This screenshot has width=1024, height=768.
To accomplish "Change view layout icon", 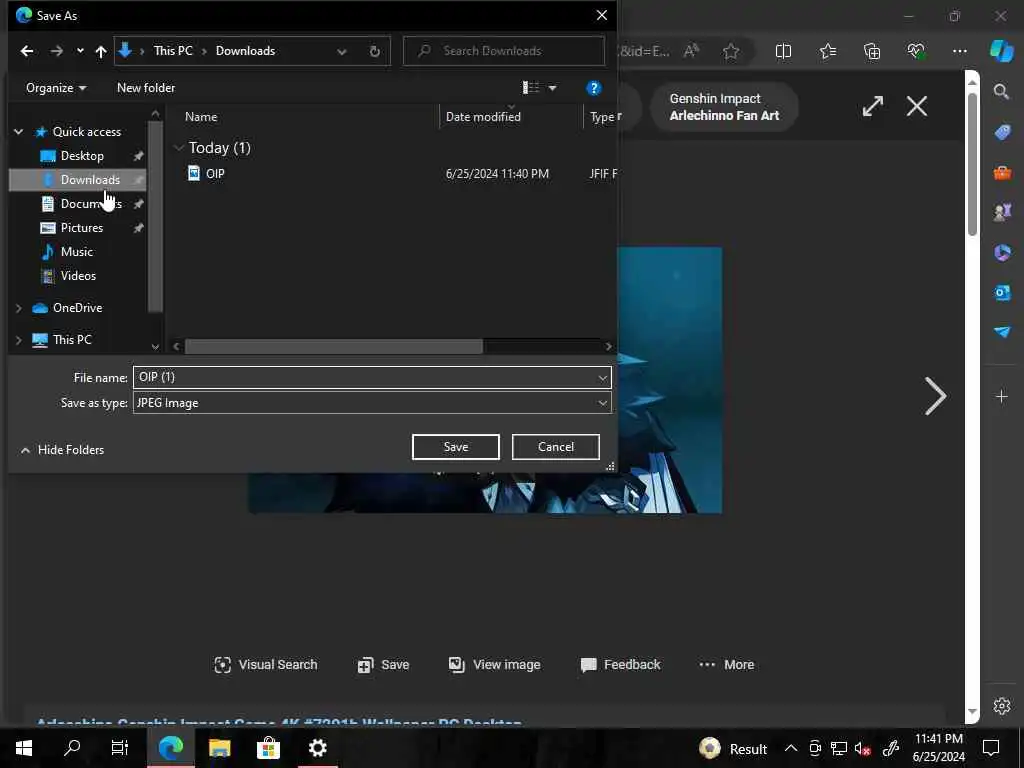I will point(531,88).
